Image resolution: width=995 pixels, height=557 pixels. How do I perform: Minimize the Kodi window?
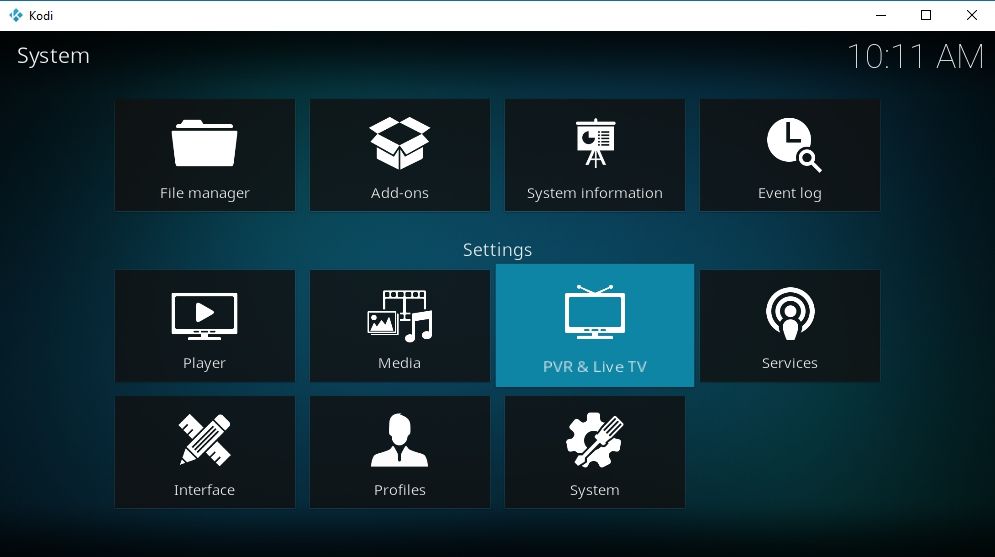click(x=881, y=15)
